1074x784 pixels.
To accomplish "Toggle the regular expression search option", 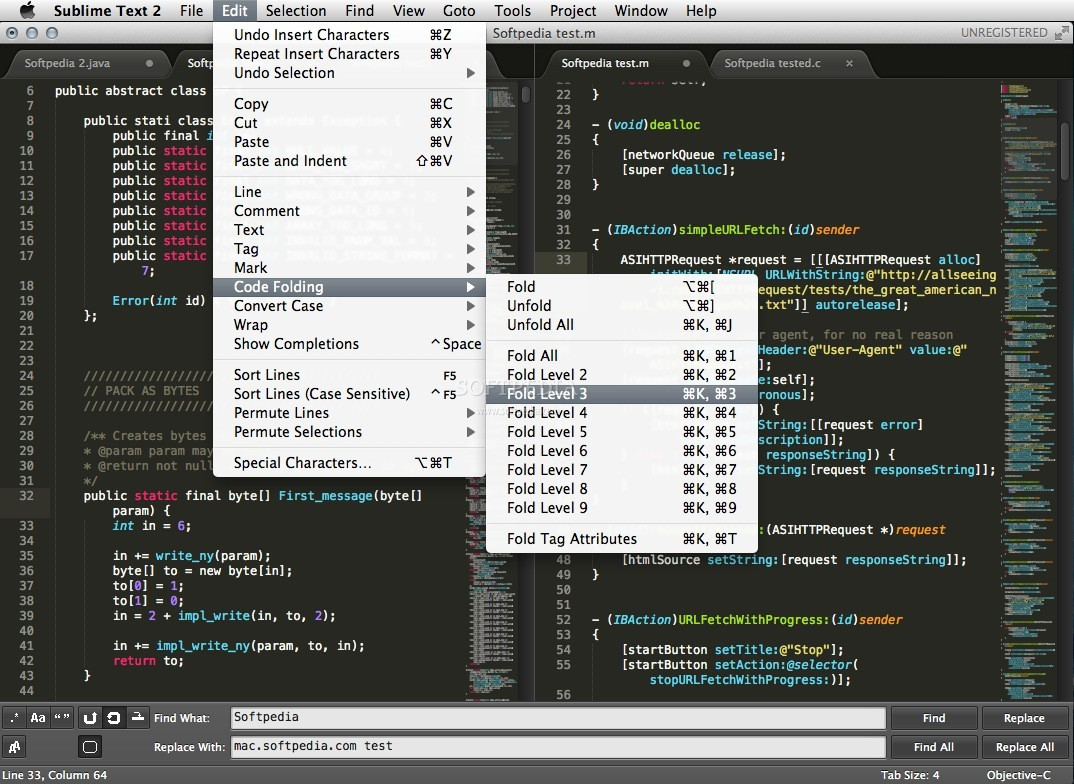I will coord(14,717).
